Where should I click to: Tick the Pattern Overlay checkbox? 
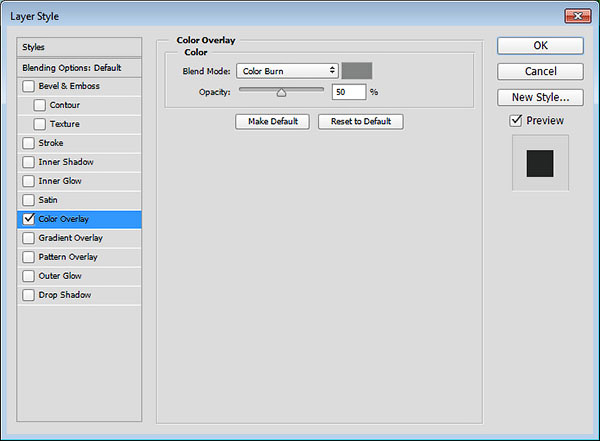(28, 257)
